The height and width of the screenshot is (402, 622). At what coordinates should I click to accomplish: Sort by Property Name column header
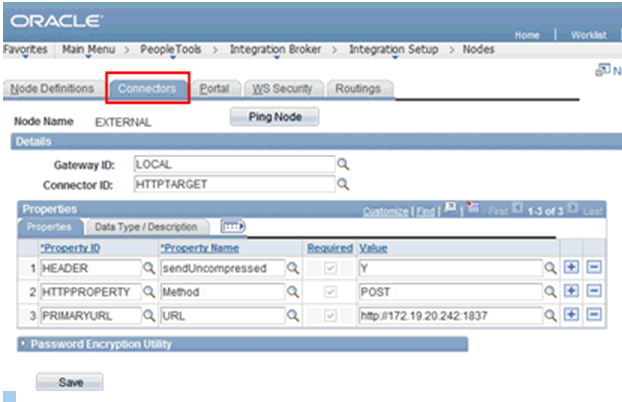[200, 248]
